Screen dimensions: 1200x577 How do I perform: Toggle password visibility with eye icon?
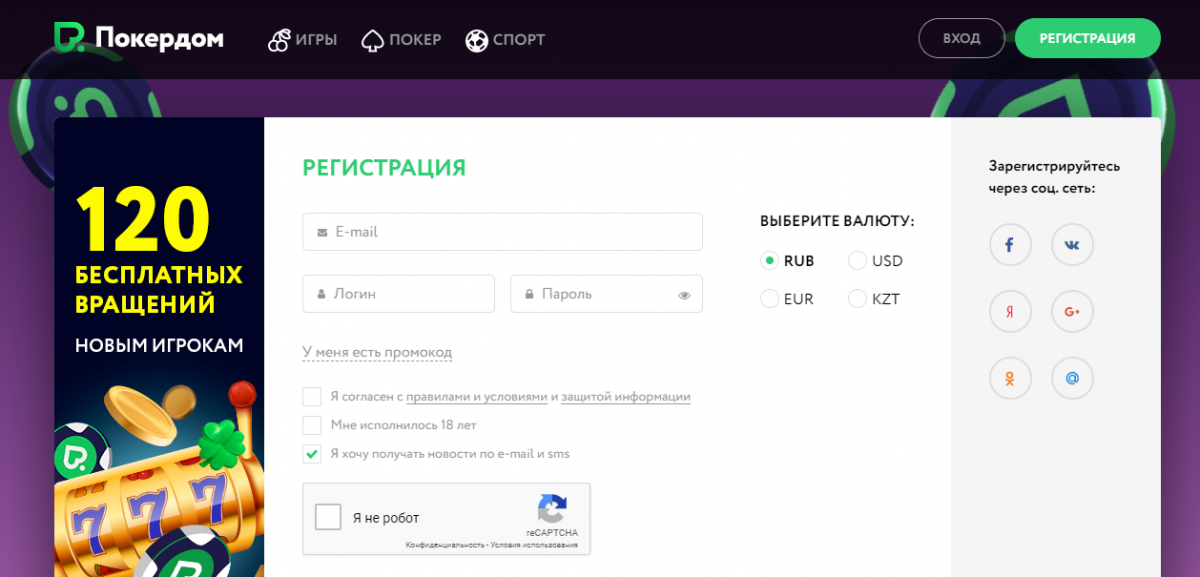(x=684, y=295)
